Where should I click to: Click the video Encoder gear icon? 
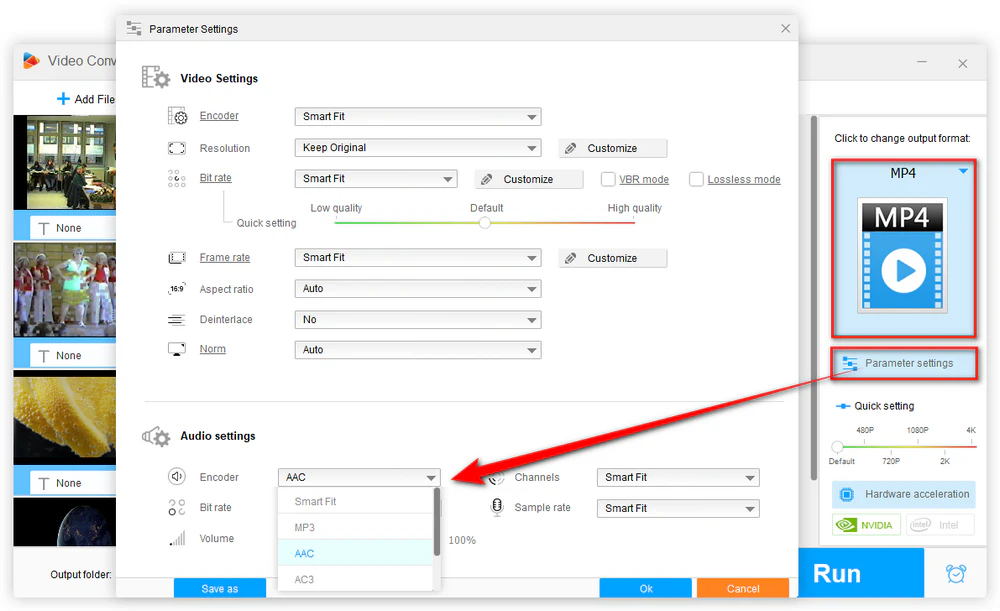177,116
